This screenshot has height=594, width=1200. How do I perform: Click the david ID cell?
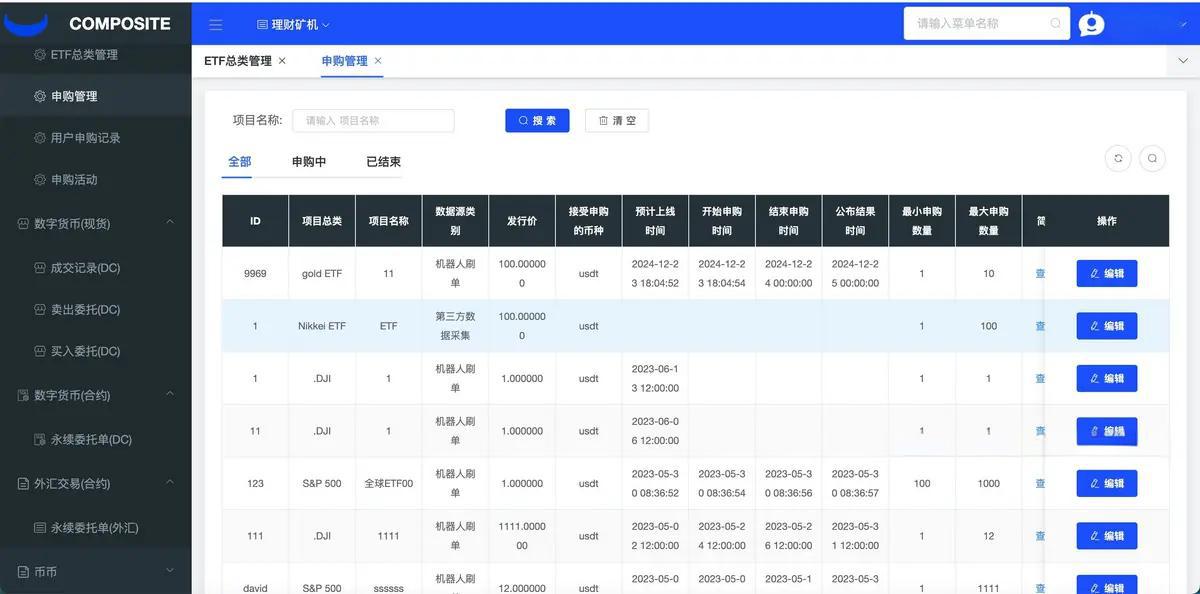(255, 588)
